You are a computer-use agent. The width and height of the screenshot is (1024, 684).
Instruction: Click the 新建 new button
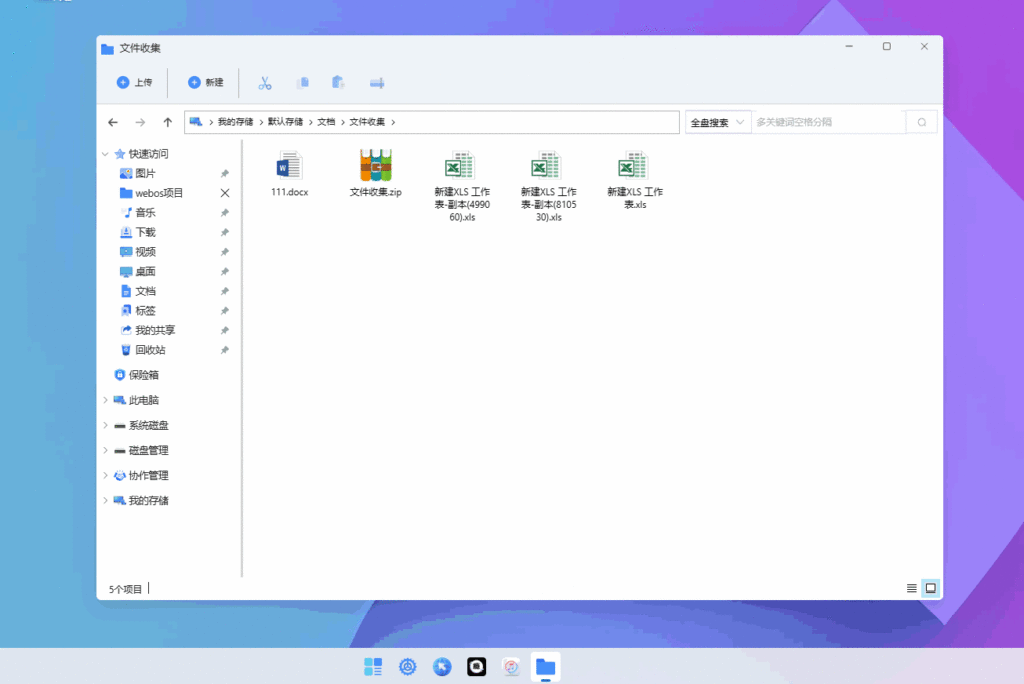point(206,82)
